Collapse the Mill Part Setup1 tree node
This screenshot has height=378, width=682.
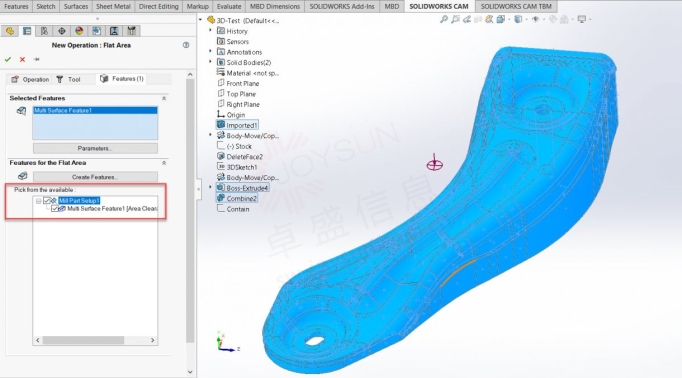click(x=38, y=201)
